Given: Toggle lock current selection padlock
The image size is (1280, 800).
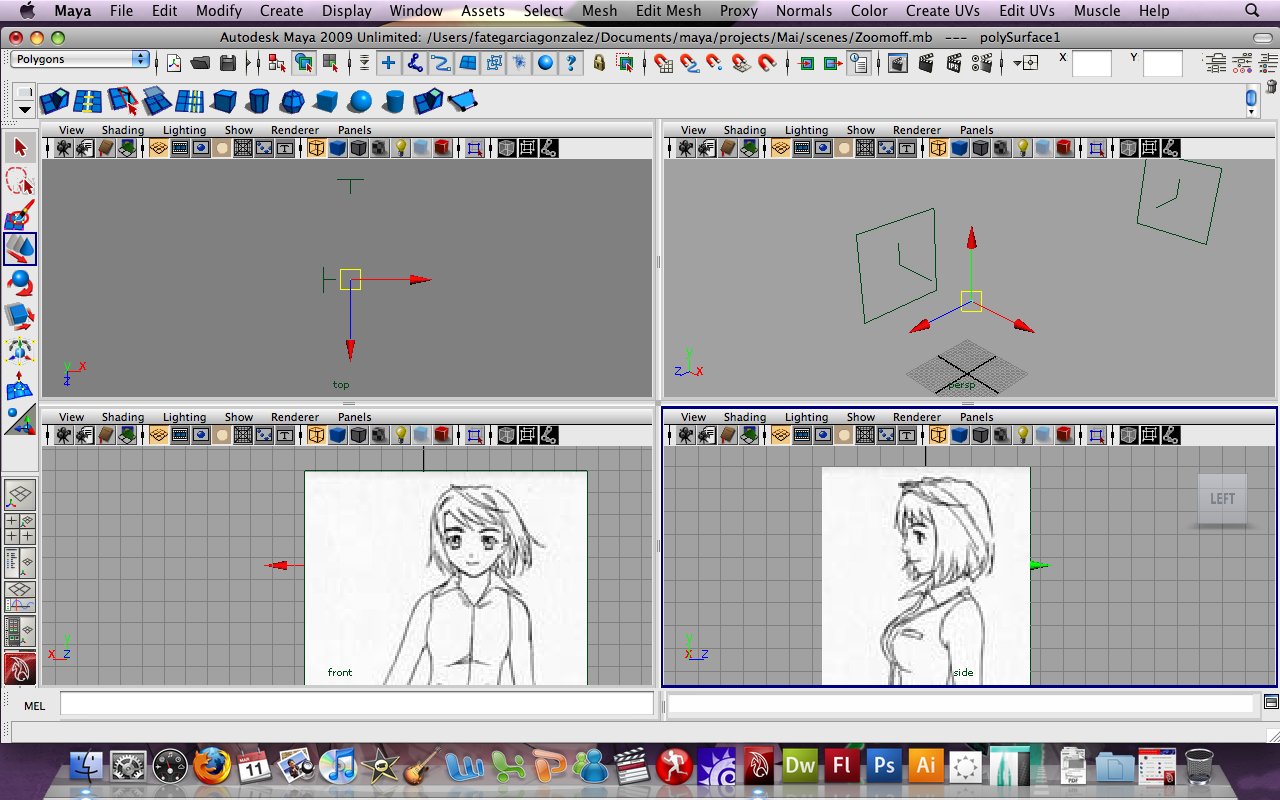Looking at the screenshot, I should point(599,63).
